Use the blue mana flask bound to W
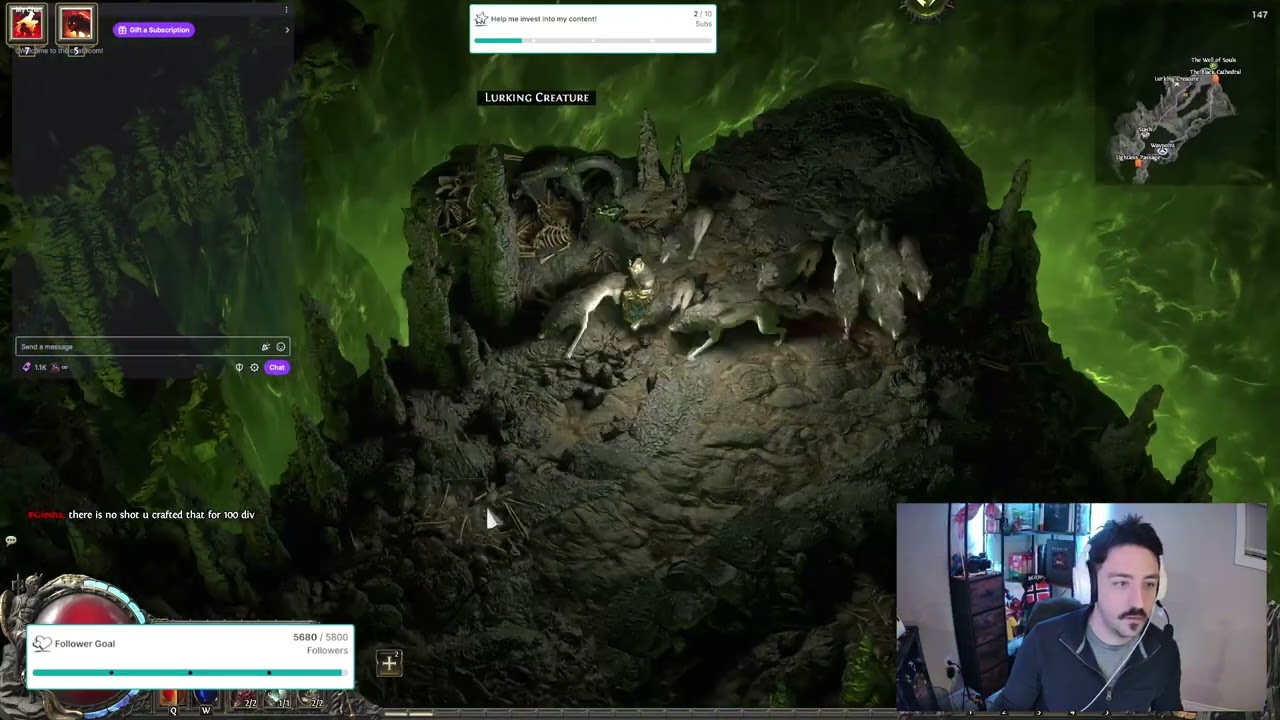The height and width of the screenshot is (720, 1280). tap(205, 699)
